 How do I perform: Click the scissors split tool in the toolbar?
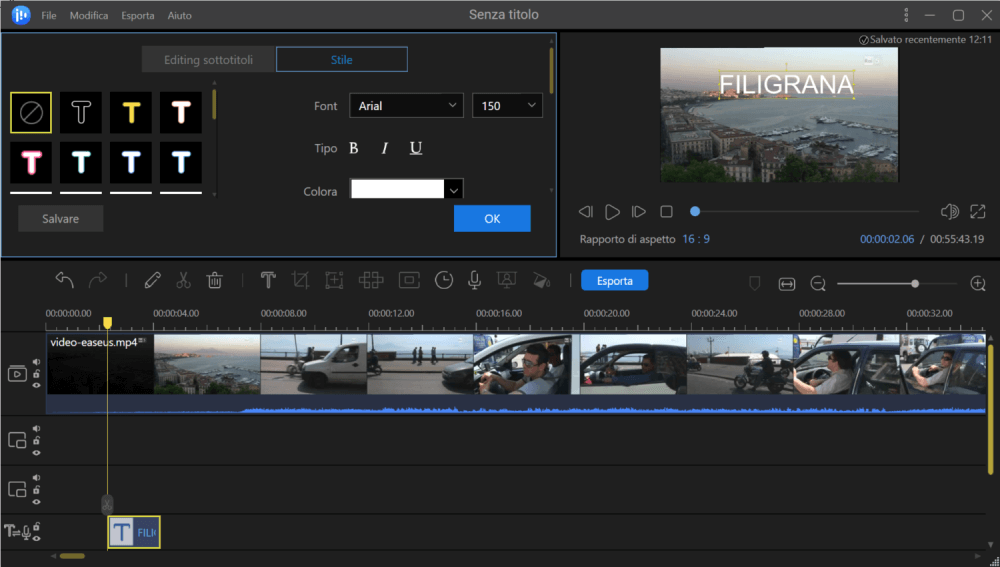[x=183, y=280]
